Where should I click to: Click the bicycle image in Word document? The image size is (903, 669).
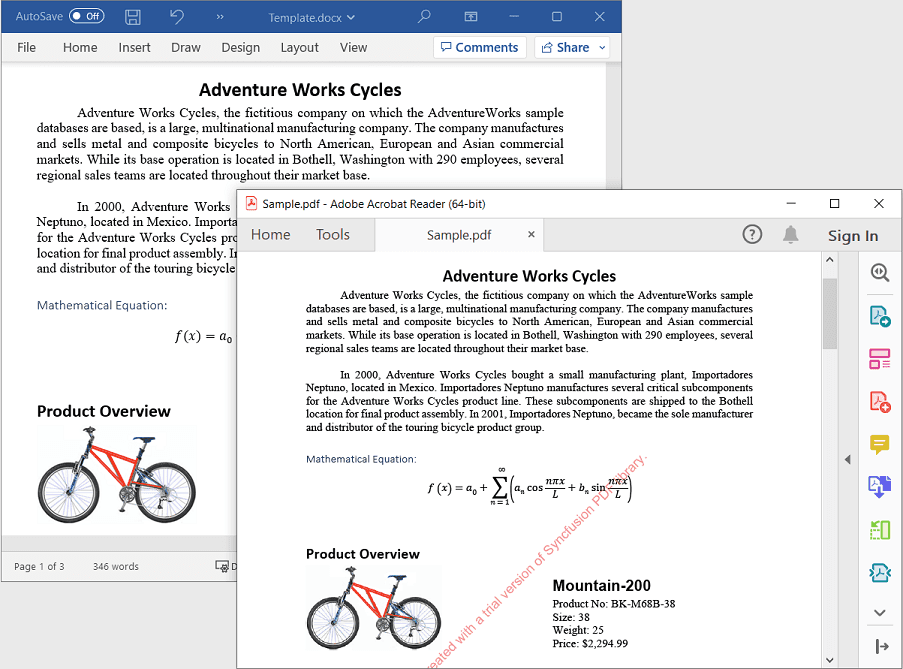117,475
